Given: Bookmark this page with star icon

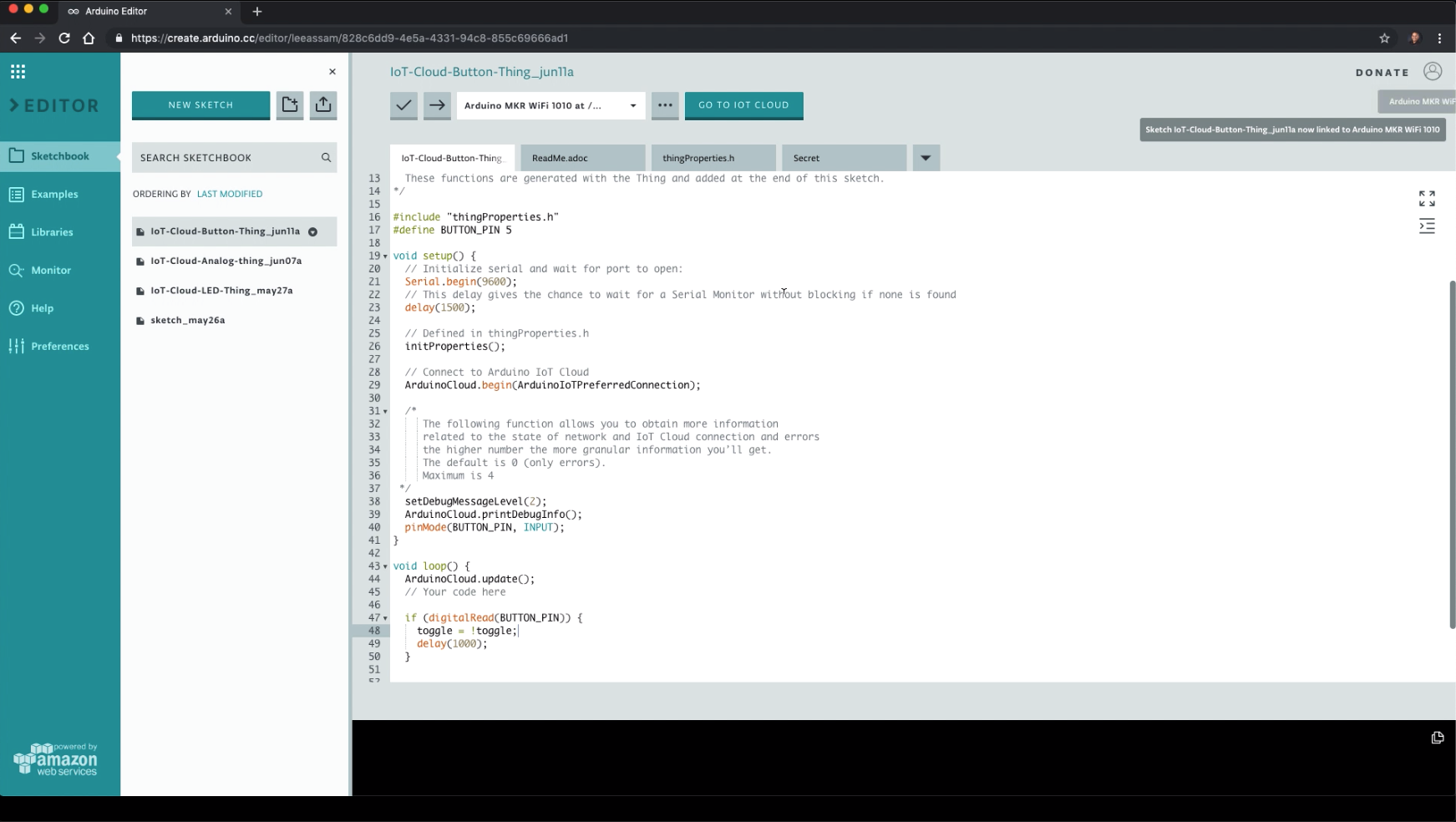Looking at the screenshot, I should tap(1384, 38).
